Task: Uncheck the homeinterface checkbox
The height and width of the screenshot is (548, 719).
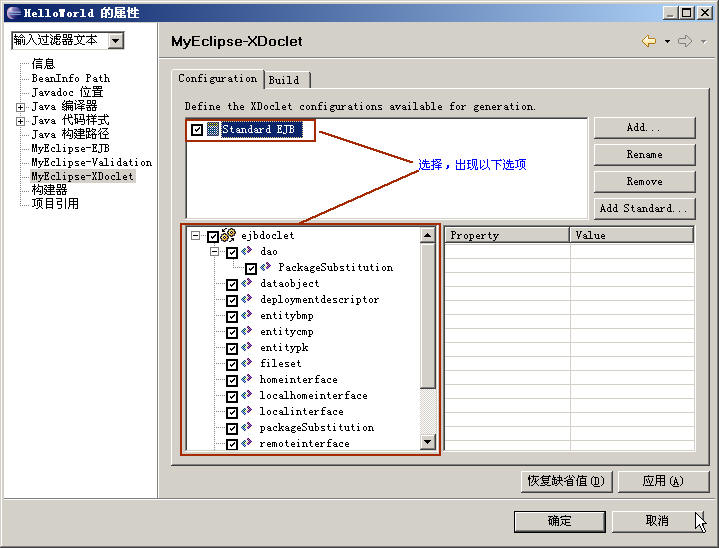Action: pyautogui.click(x=232, y=380)
